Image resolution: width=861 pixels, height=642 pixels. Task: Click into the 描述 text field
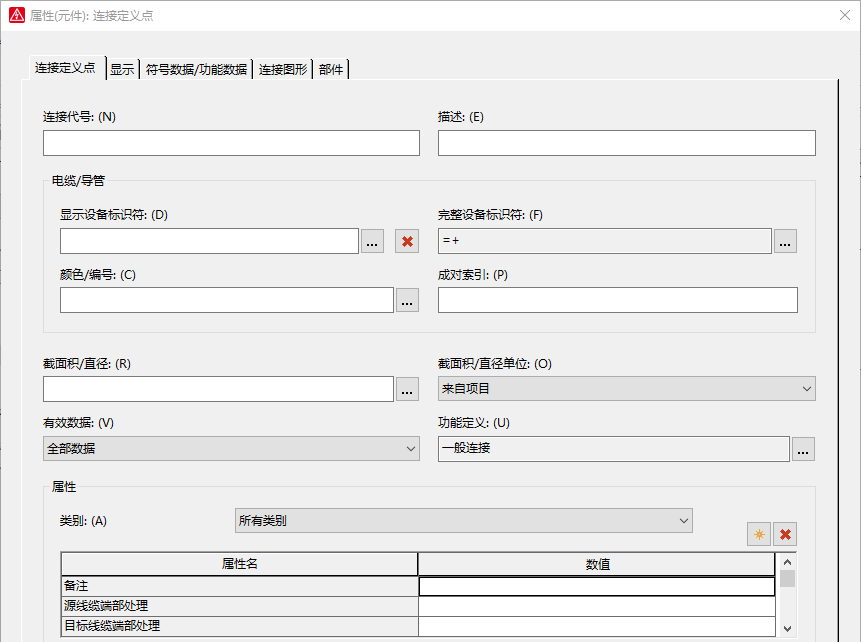click(626, 143)
